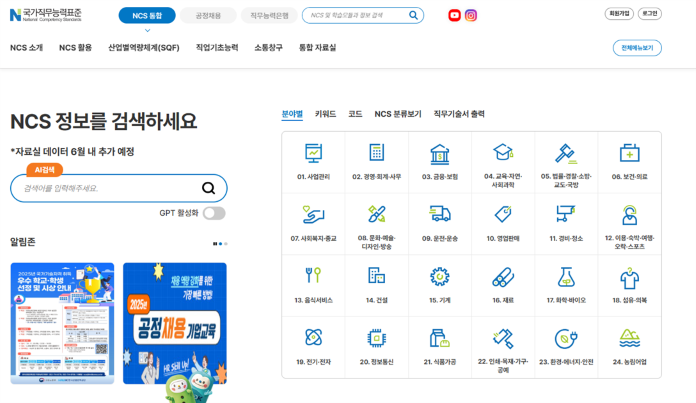This screenshot has height=403, width=696.
Task: Click the 로그인 login button
Action: click(650, 14)
